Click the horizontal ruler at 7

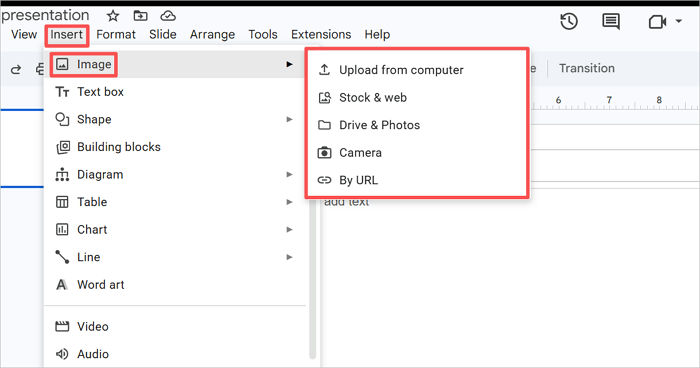point(609,100)
